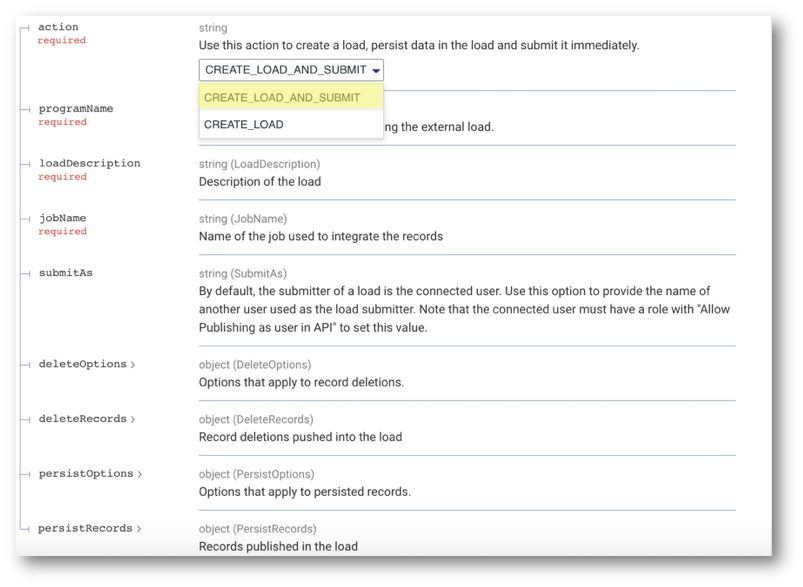The width and height of the screenshot is (803, 587).
Task: Open the action value dropdown
Action: click(290, 70)
